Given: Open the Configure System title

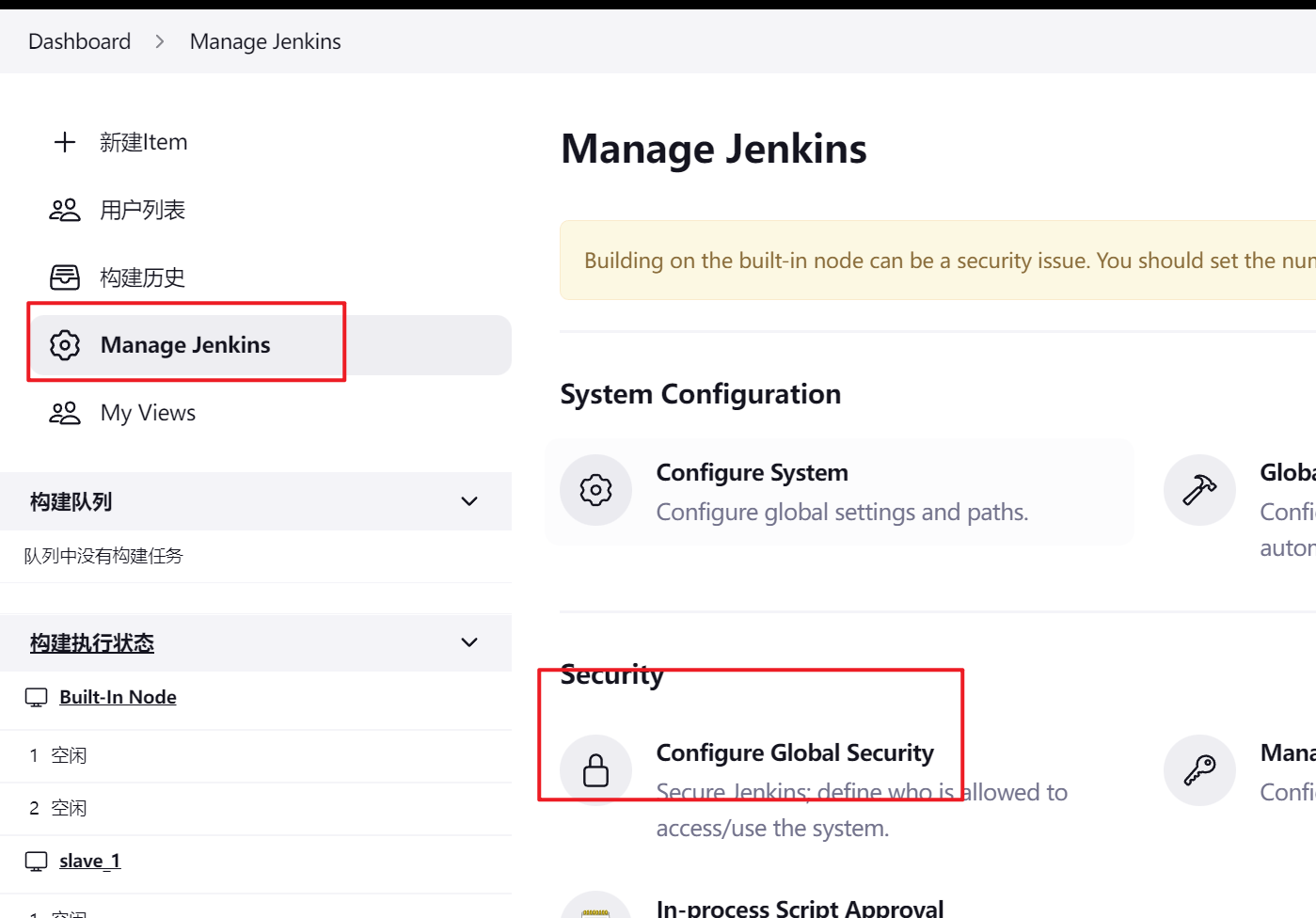Looking at the screenshot, I should click(x=752, y=472).
